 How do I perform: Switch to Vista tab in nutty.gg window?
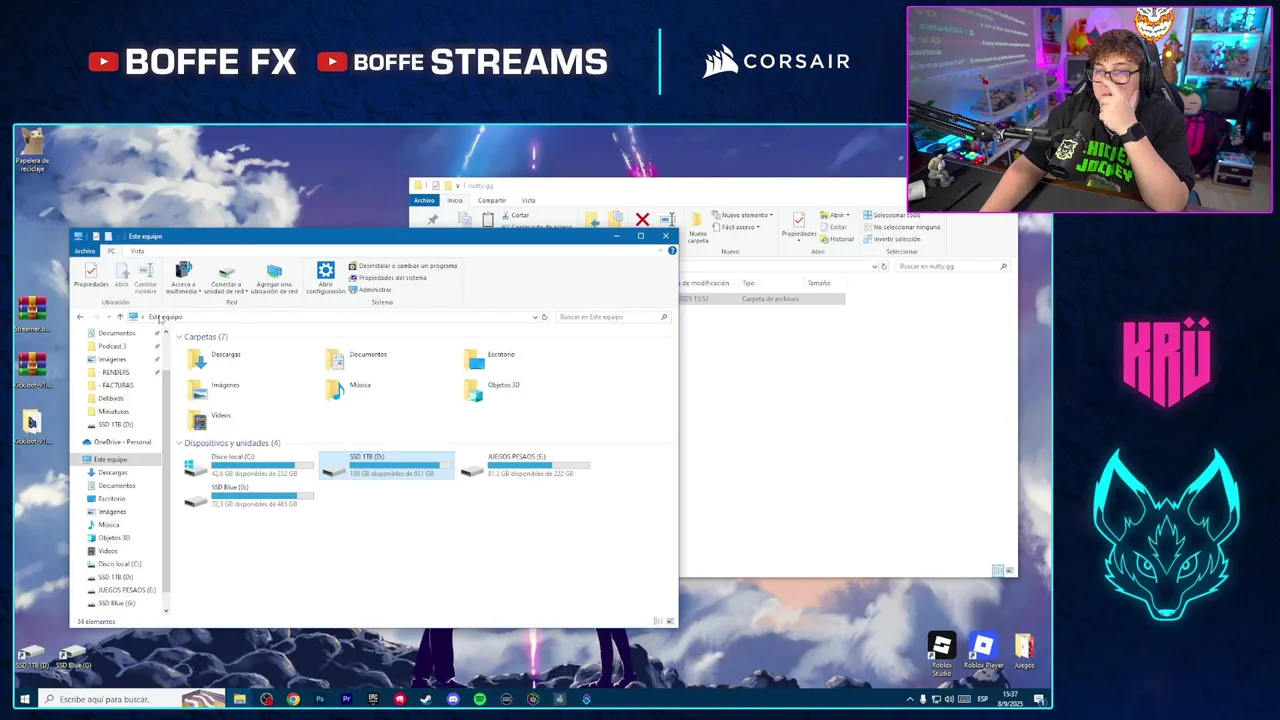coord(528,200)
